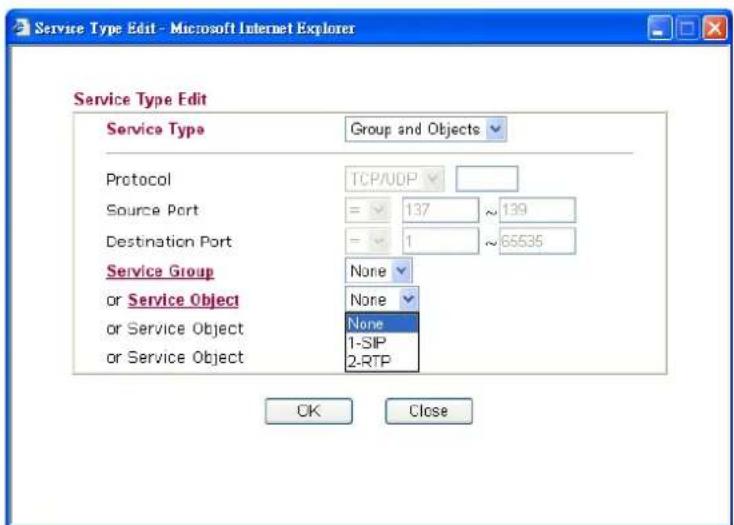
Task: Choose 1-SIP from the Service Object list
Action: click(382, 343)
